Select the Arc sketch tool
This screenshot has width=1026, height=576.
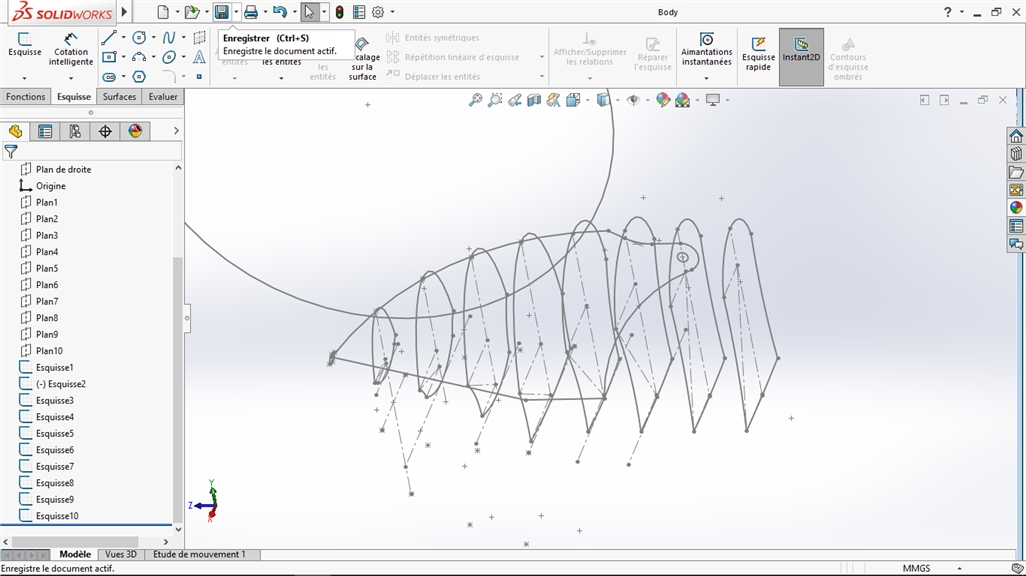point(139,57)
